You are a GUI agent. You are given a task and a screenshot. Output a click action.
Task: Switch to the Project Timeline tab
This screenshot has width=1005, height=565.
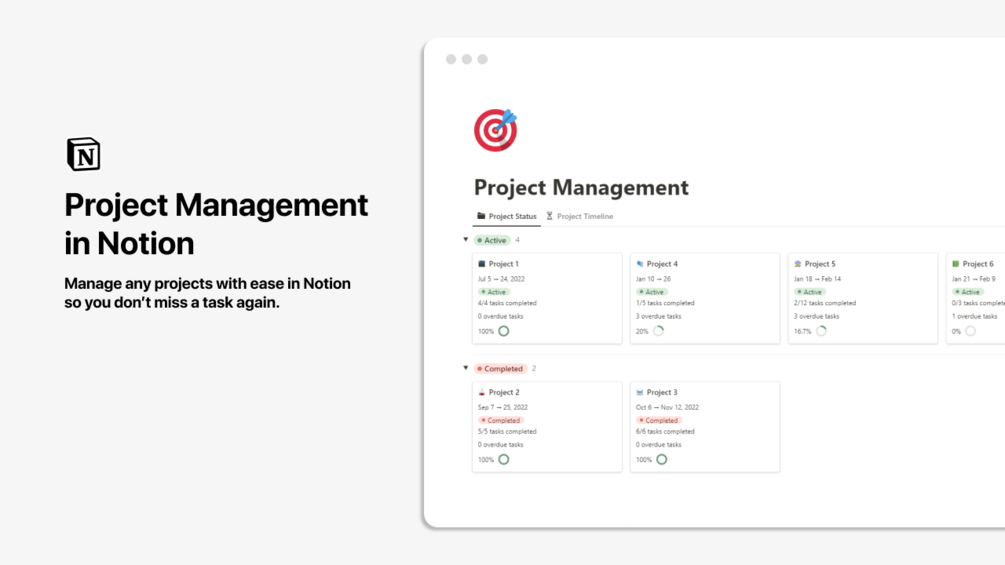(x=579, y=217)
